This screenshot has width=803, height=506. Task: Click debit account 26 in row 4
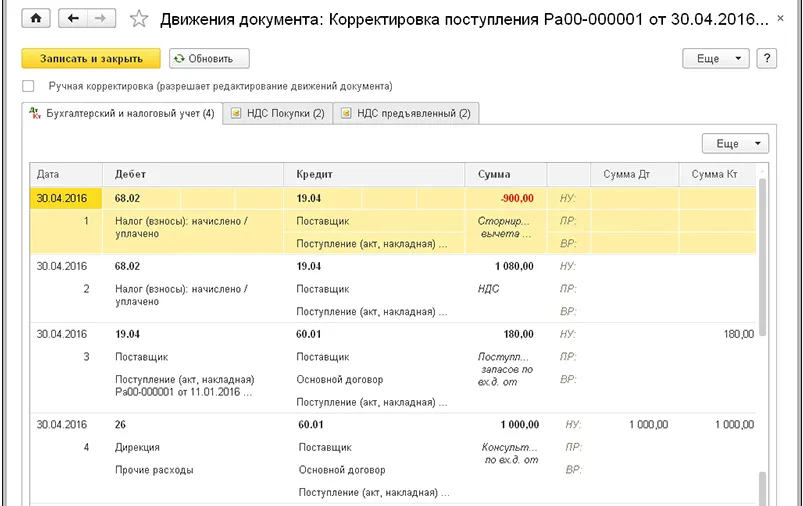[x=120, y=425]
